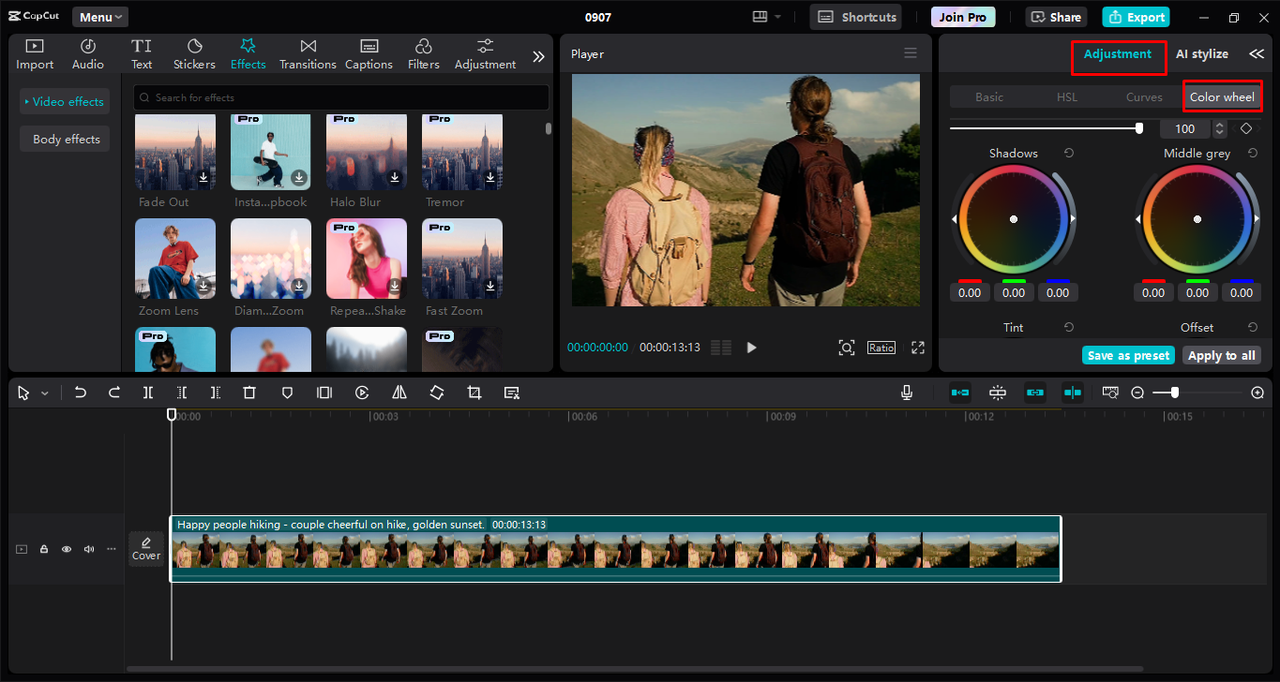Click Apply to all
Viewport: 1280px width, 682px height.
1221,355
